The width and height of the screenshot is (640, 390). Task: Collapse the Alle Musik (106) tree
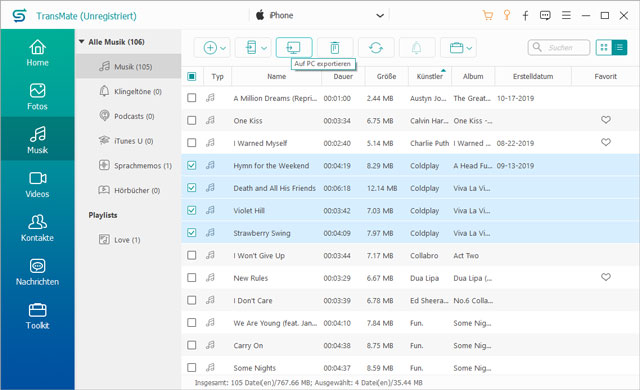[x=82, y=42]
